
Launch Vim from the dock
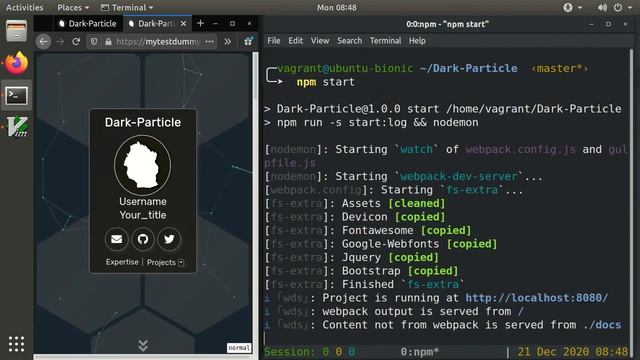16,127
